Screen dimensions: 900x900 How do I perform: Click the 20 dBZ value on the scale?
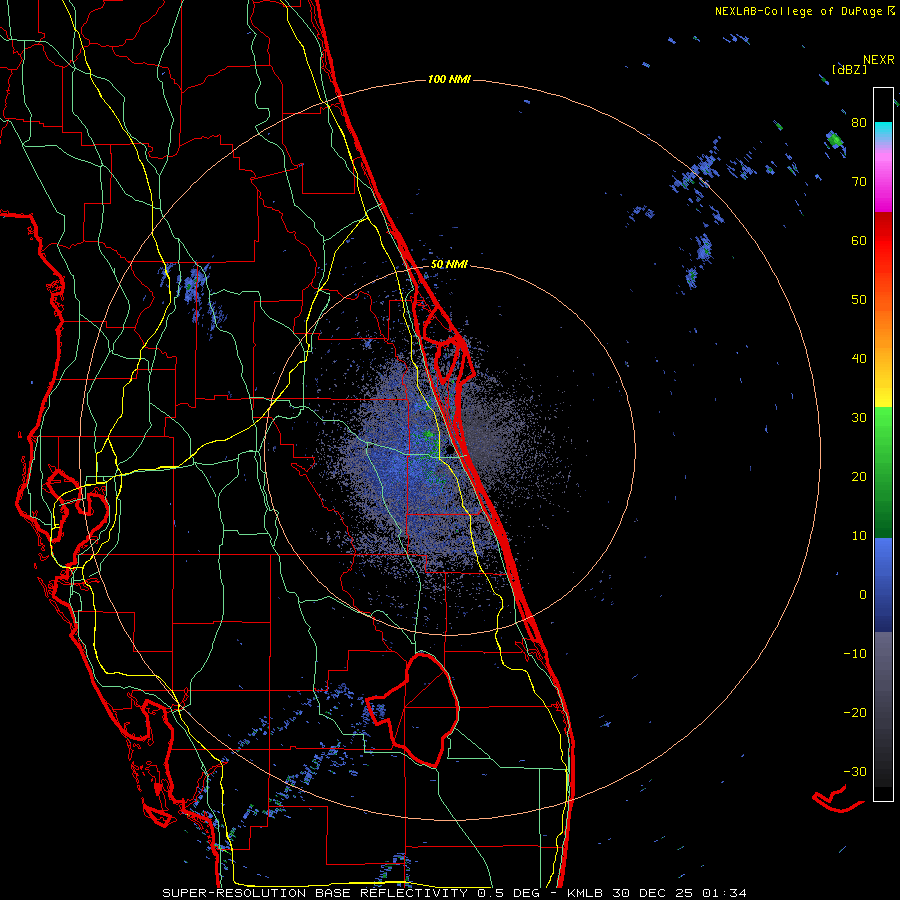859,476
